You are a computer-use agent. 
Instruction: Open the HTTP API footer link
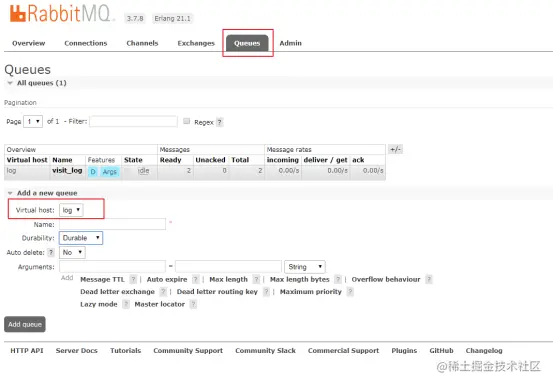(x=27, y=351)
